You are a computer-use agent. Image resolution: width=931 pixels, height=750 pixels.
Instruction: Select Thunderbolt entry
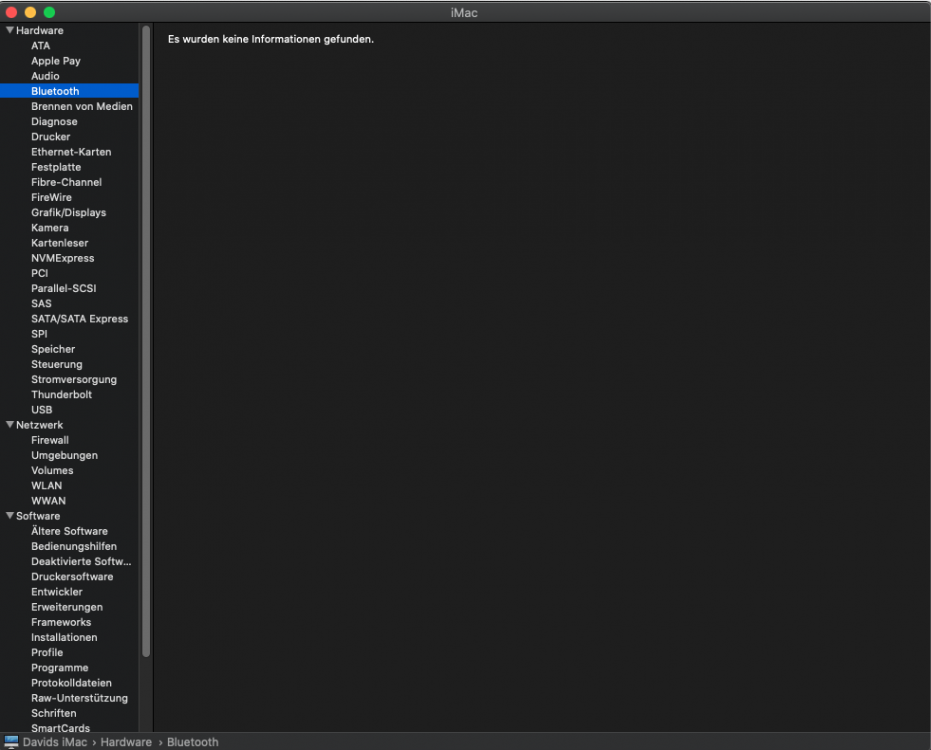coord(61,394)
